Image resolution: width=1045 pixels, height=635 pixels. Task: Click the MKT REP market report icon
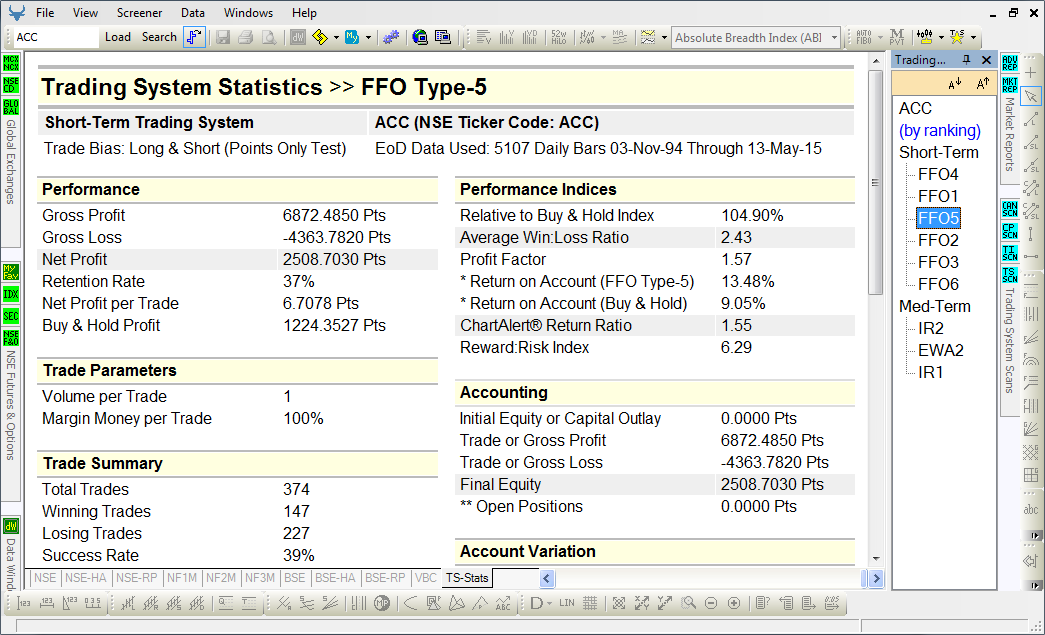[x=1010, y=85]
